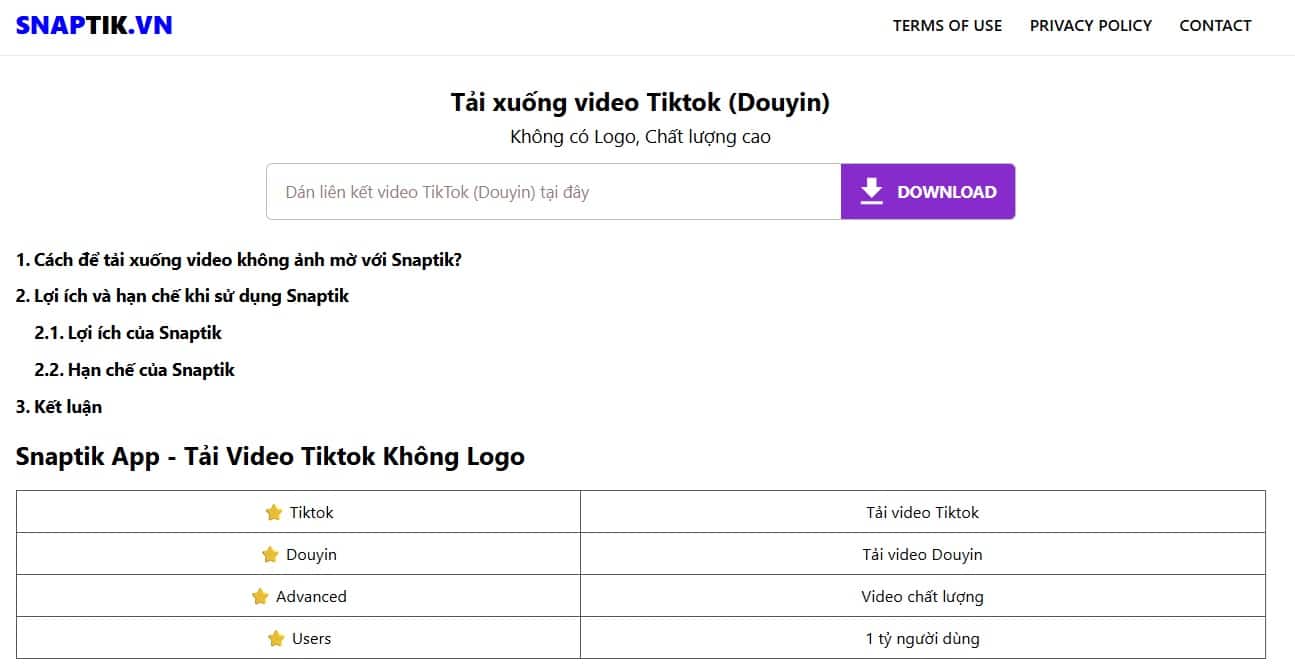
Task: Click the star icon beside Users
Action: pyautogui.click(x=276, y=639)
